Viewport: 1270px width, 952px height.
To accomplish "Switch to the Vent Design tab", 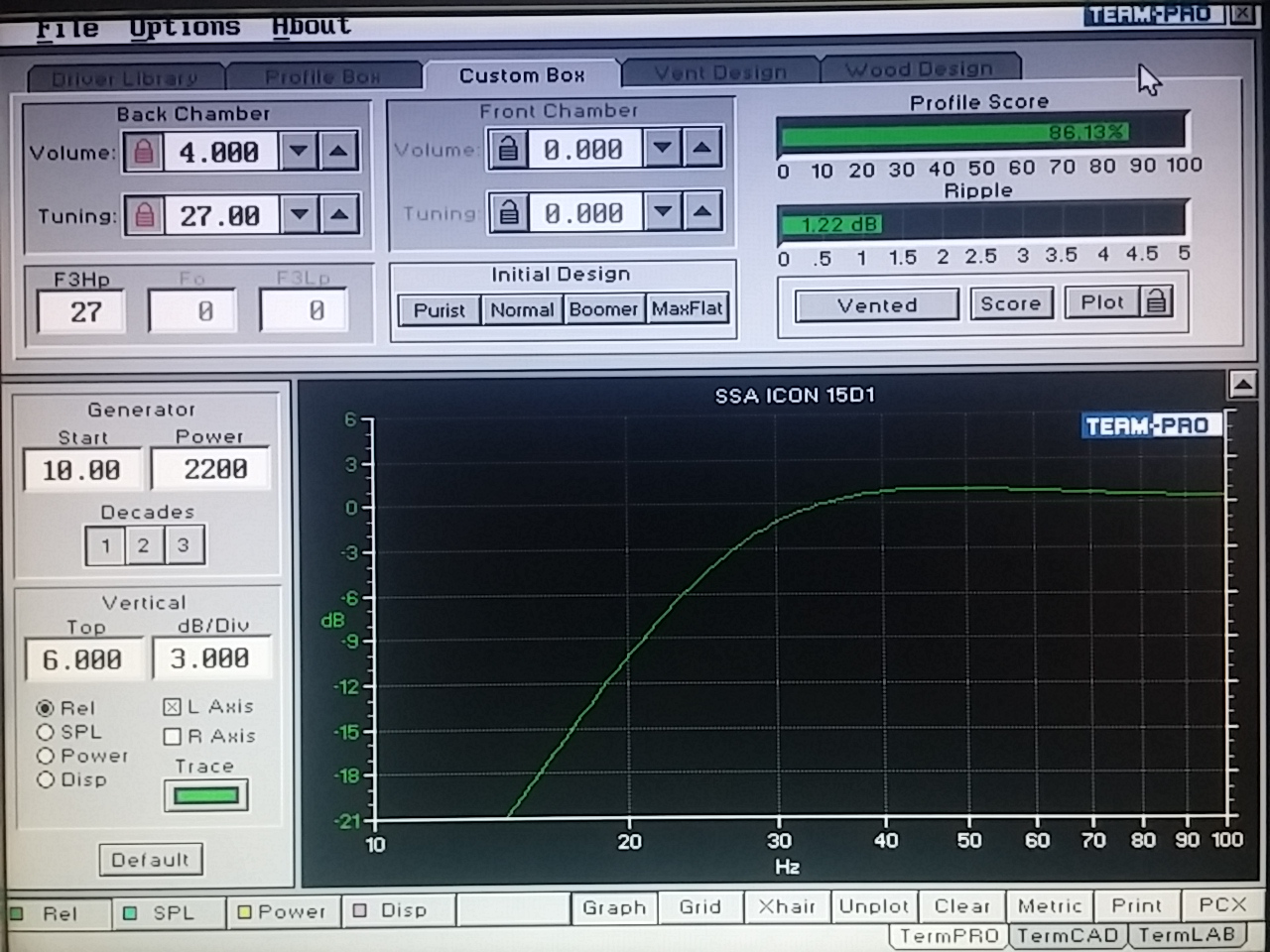I will pos(720,72).
